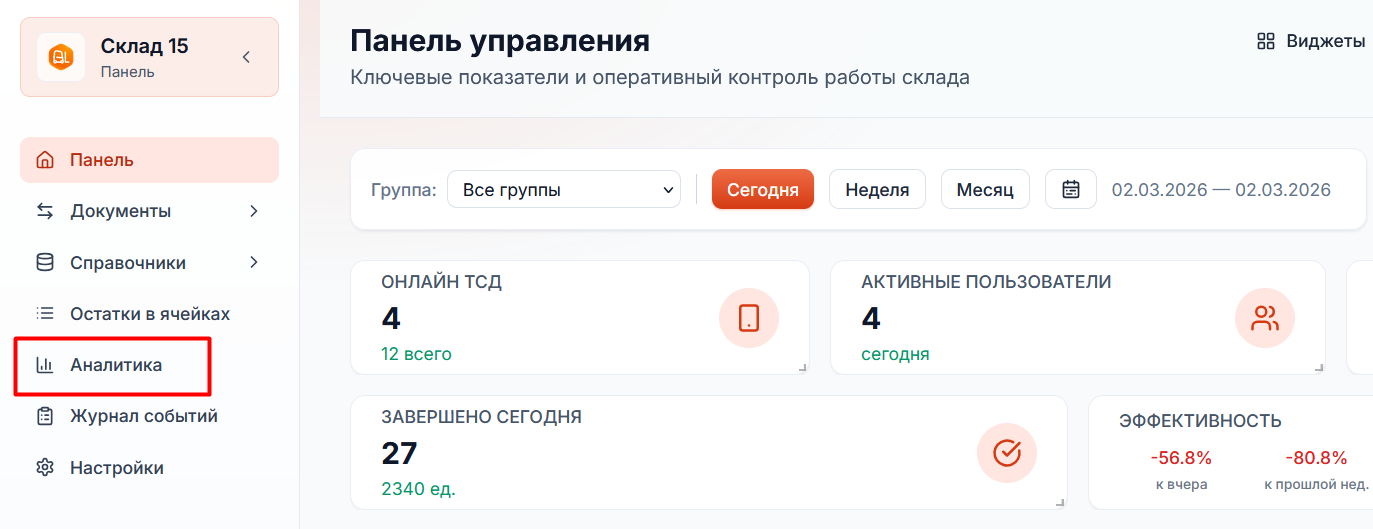Screen dimensions: 1373x529
Task: Open Настройки page
Action: 149,468
